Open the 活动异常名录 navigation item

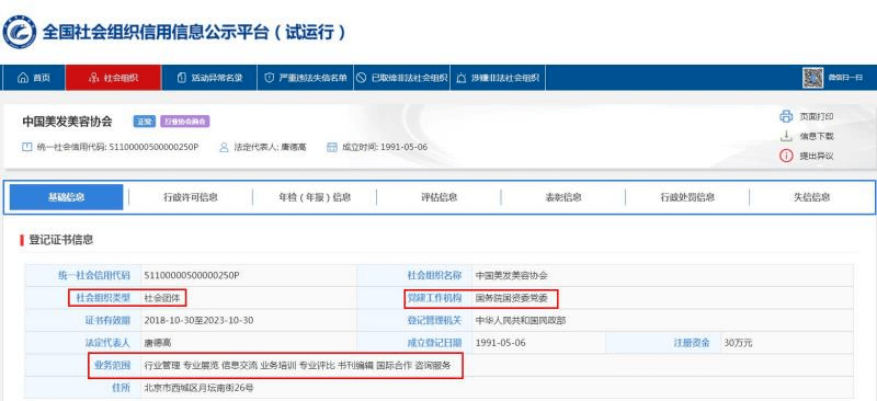click(x=210, y=78)
